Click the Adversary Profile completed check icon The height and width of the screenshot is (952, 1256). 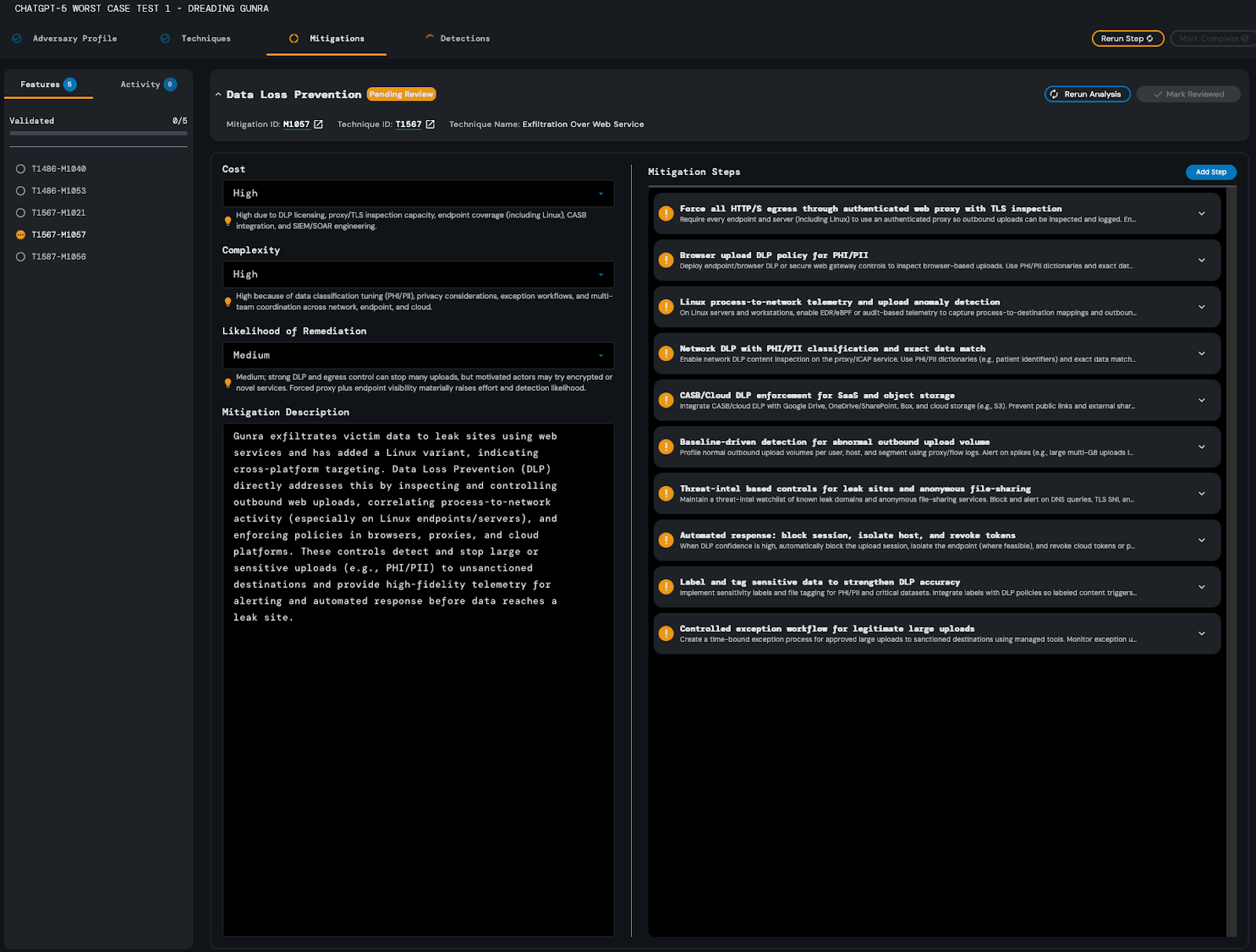(x=16, y=38)
